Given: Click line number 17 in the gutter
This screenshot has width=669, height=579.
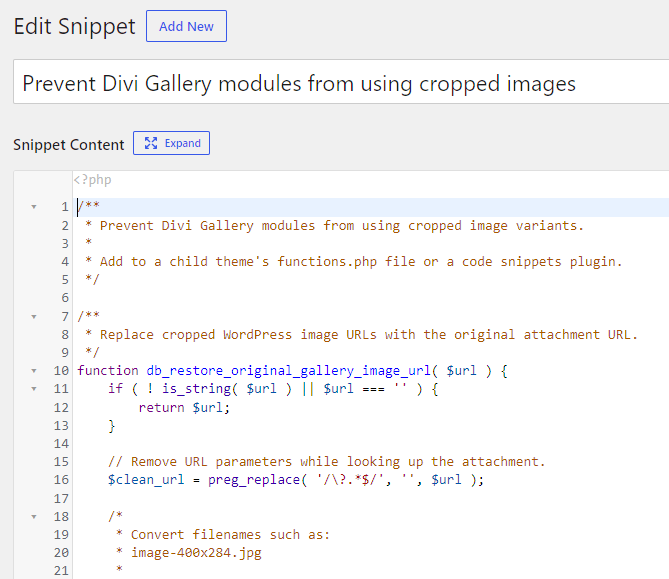Looking at the screenshot, I should [x=61, y=498].
